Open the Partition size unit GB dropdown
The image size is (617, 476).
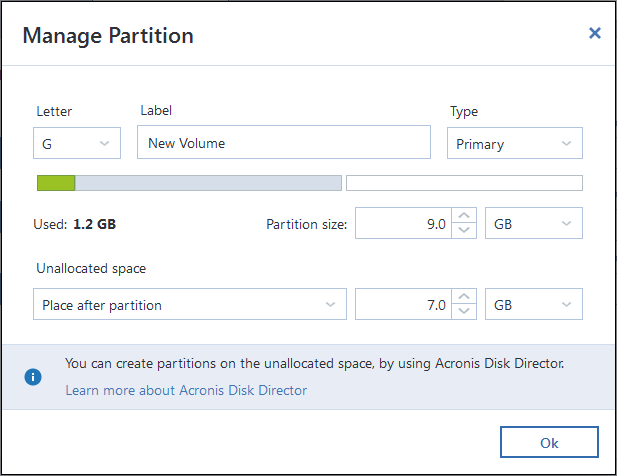click(x=534, y=223)
